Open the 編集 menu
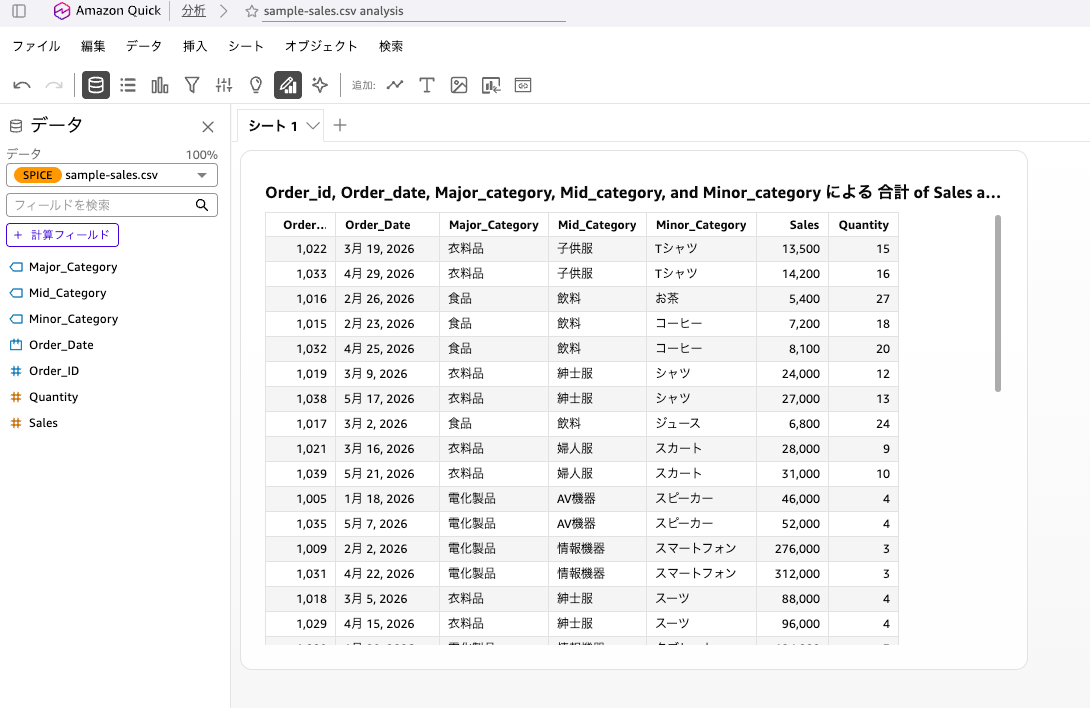 [93, 46]
